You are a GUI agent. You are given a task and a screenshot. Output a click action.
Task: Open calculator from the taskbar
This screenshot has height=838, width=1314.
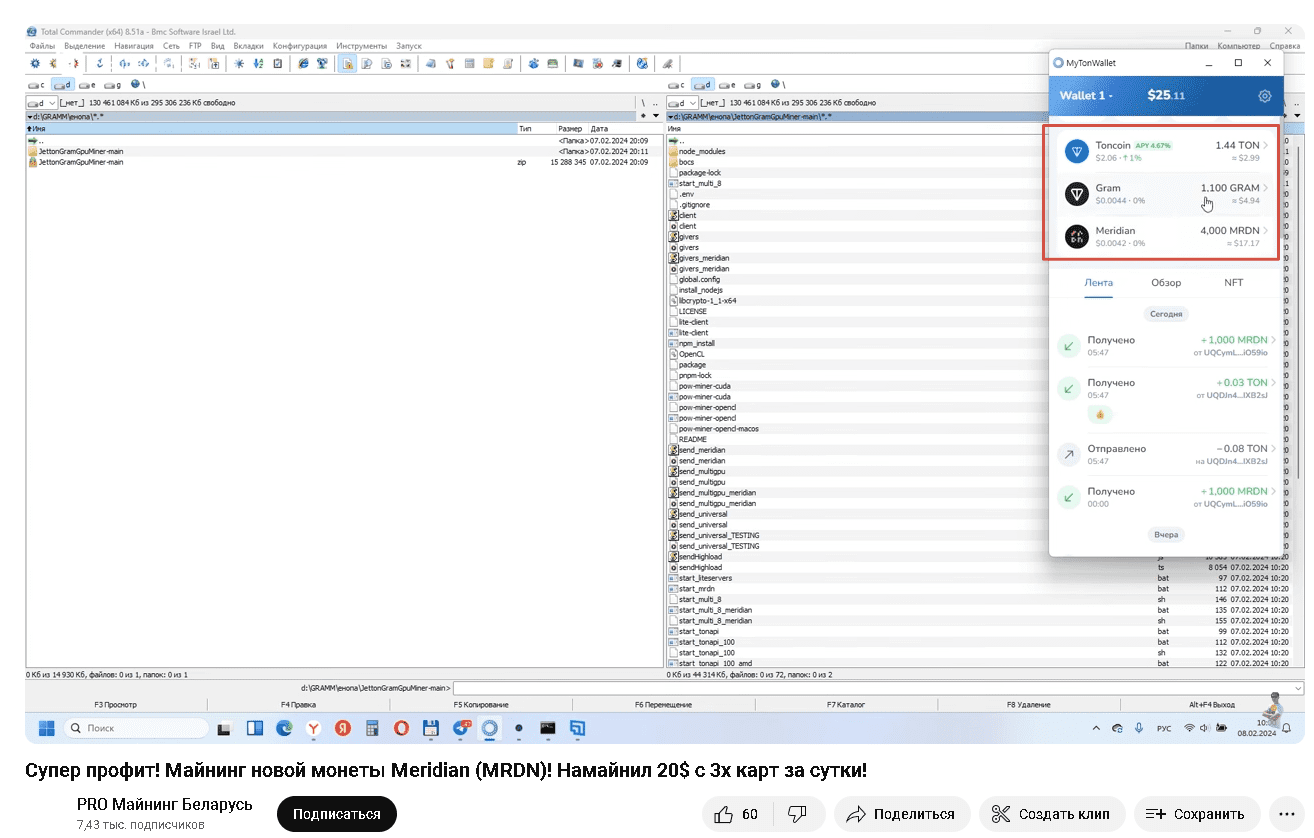pos(372,728)
